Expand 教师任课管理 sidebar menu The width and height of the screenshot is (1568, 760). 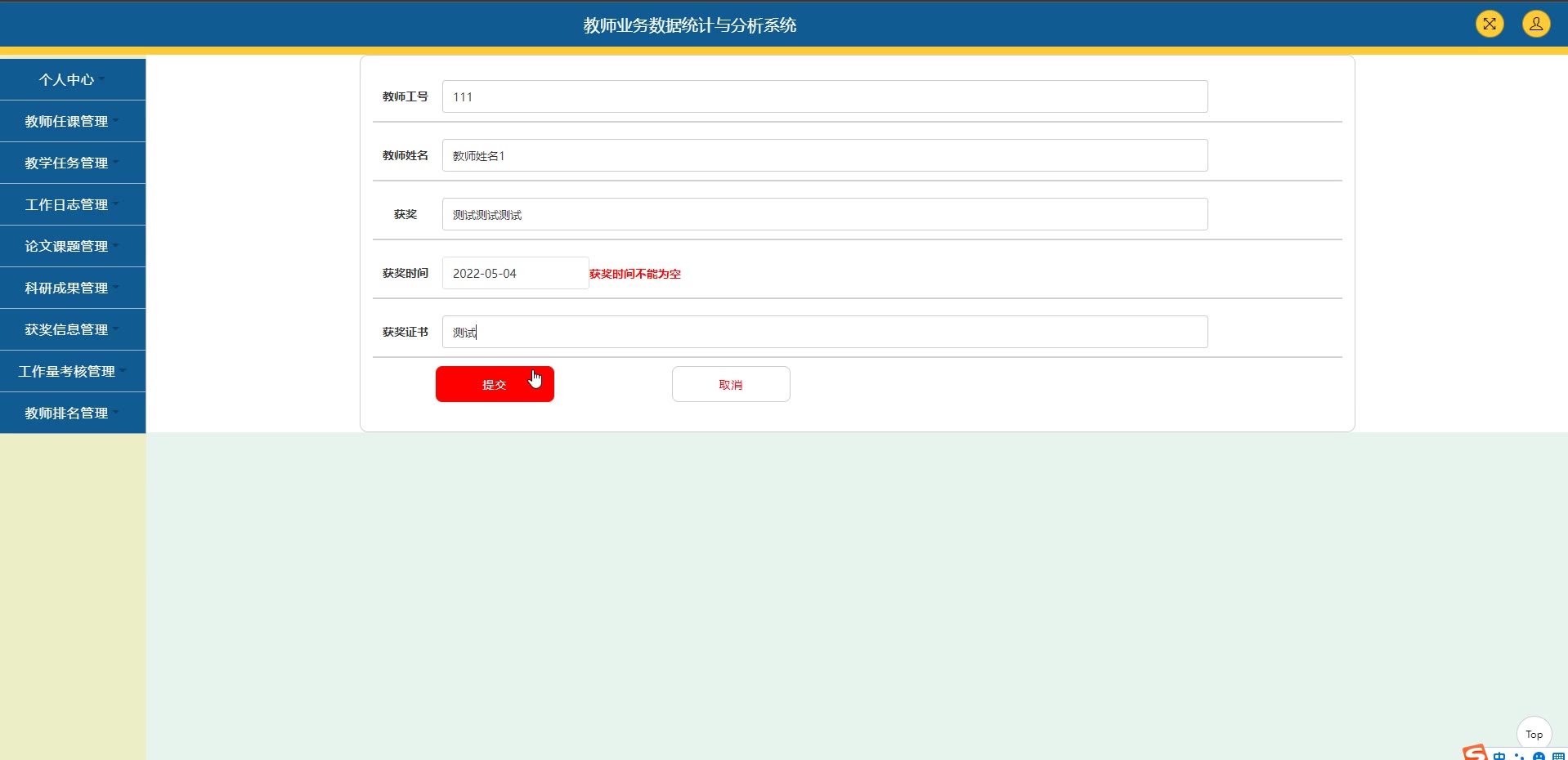click(x=73, y=121)
